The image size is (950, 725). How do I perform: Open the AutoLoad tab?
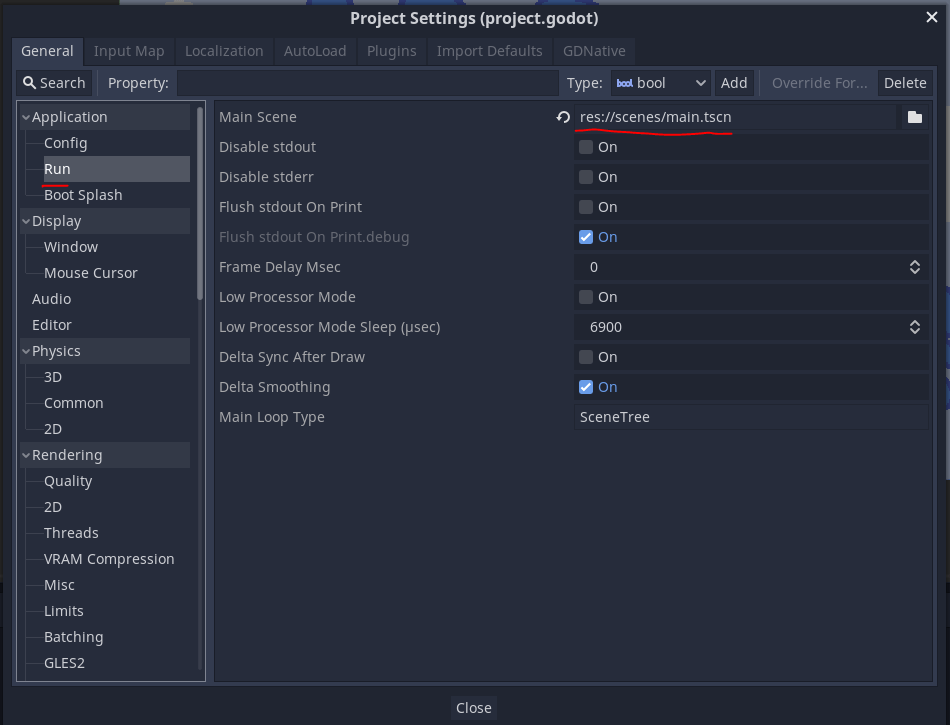point(315,50)
